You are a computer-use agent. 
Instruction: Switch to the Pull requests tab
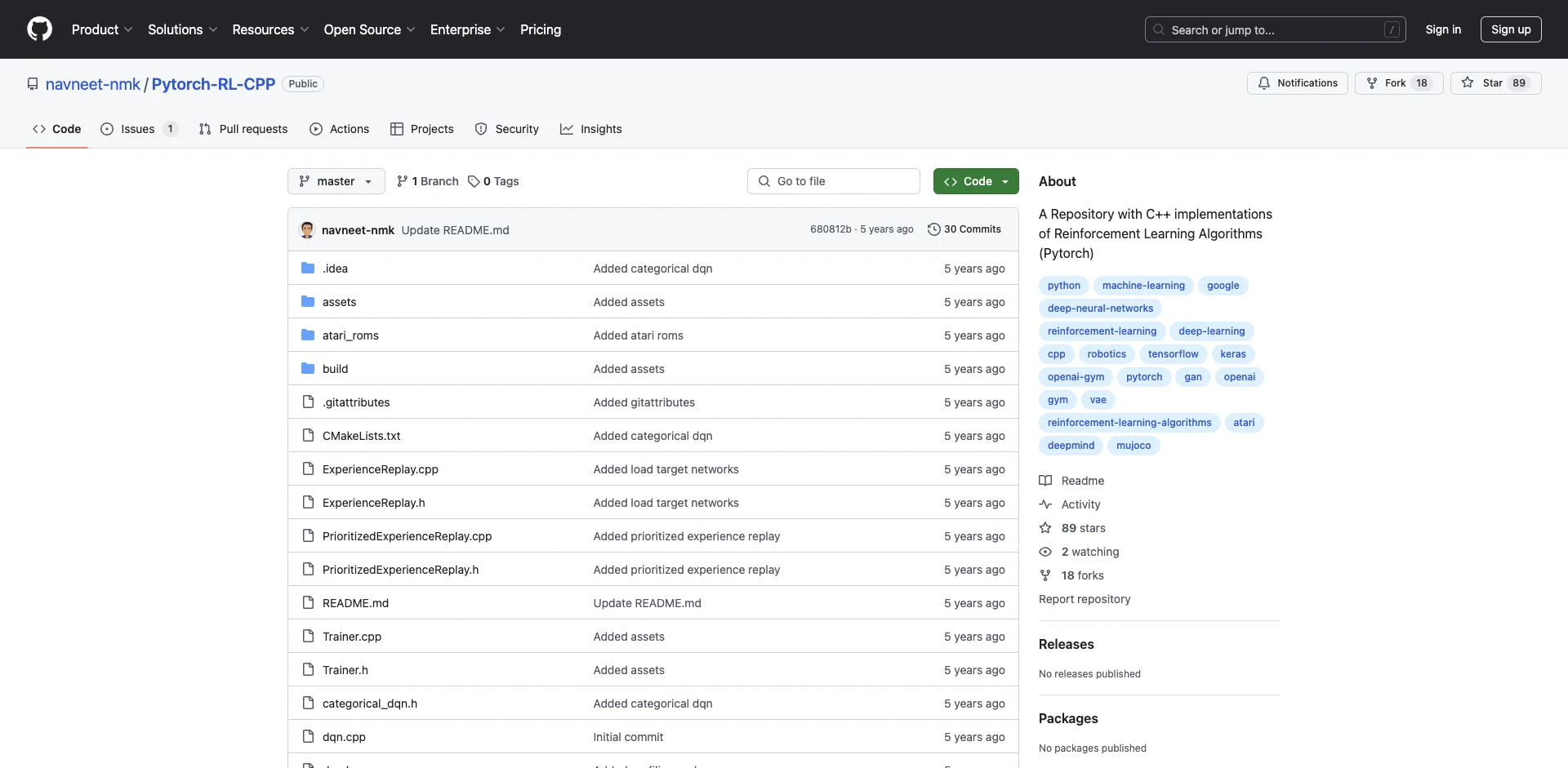tap(243, 129)
